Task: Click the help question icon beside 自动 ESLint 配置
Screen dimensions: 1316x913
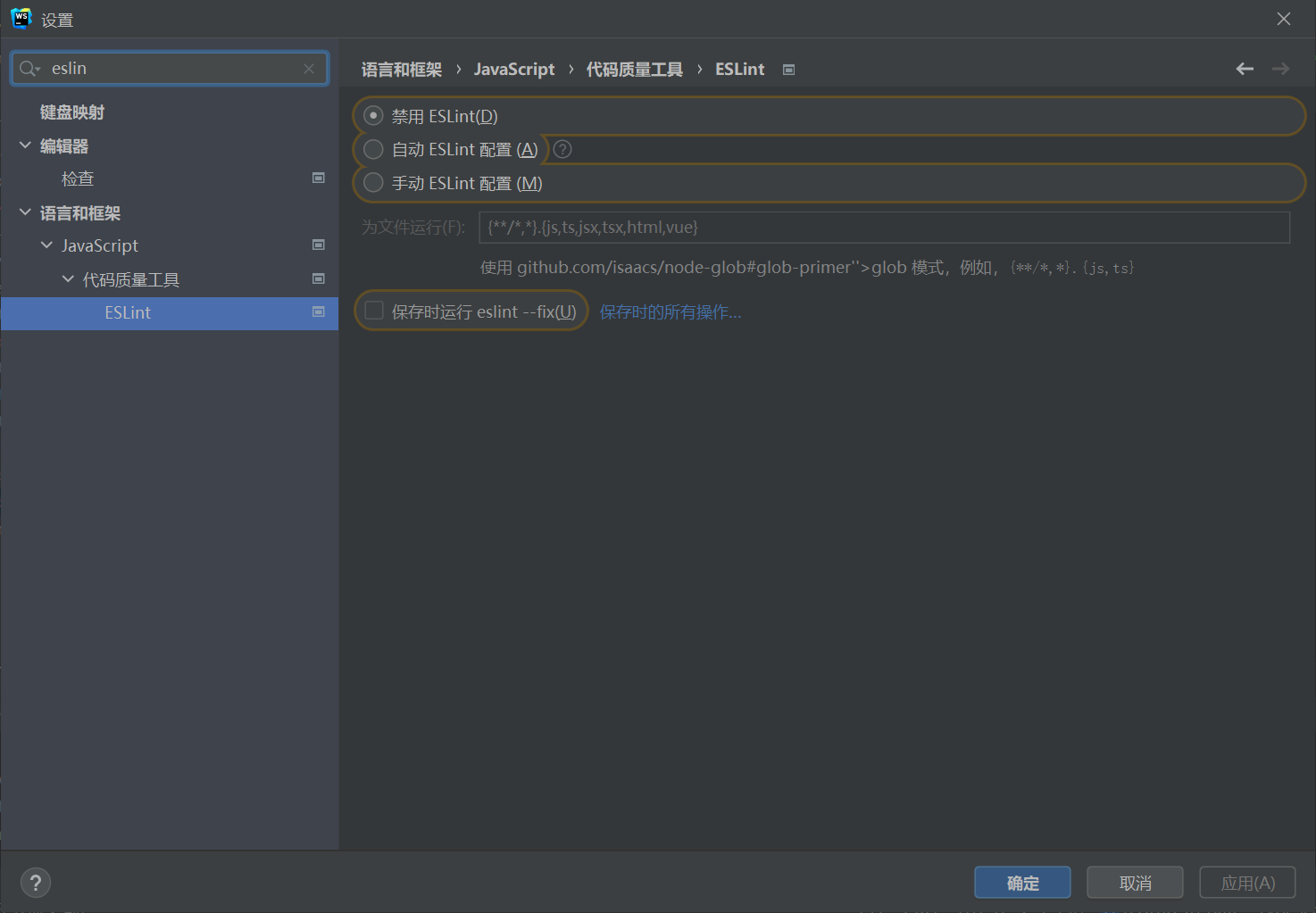Action: [x=562, y=149]
